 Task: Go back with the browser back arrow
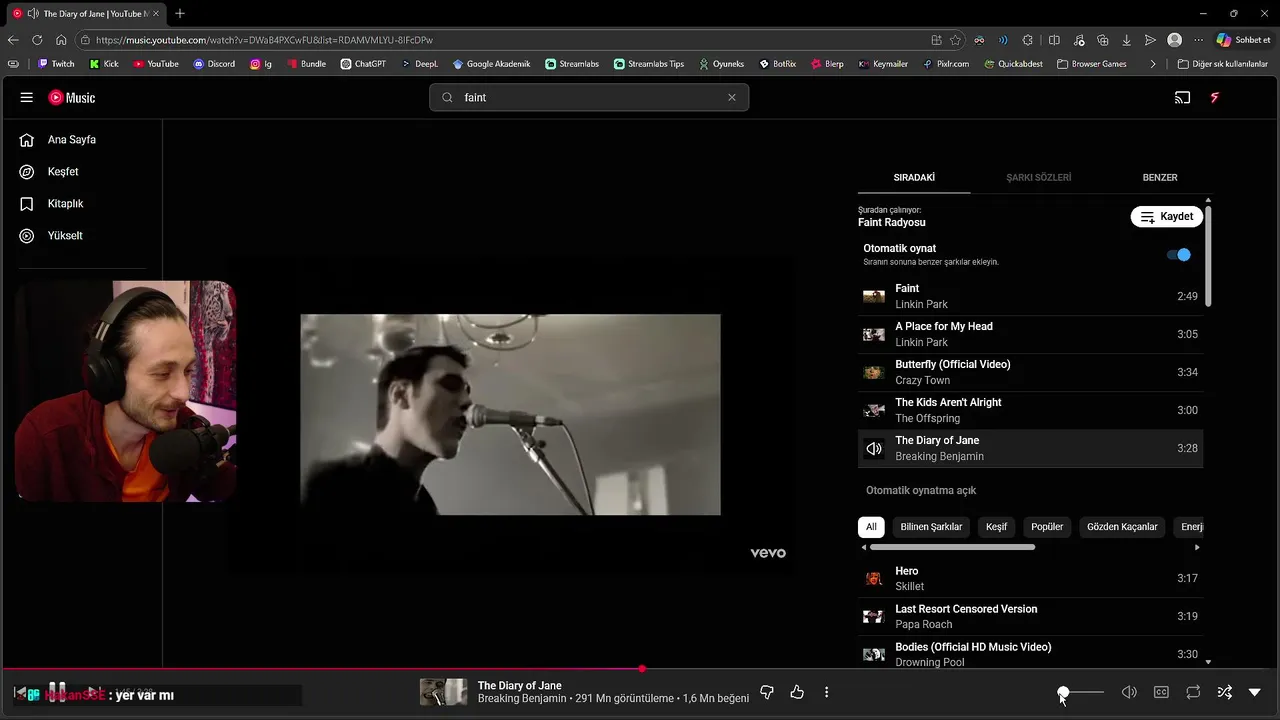coord(13,40)
